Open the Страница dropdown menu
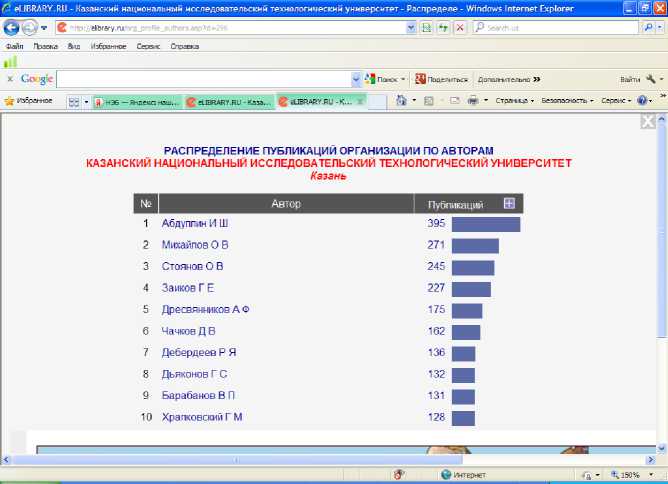Screen dimensions: 668x484 pyautogui.click(x=514, y=101)
